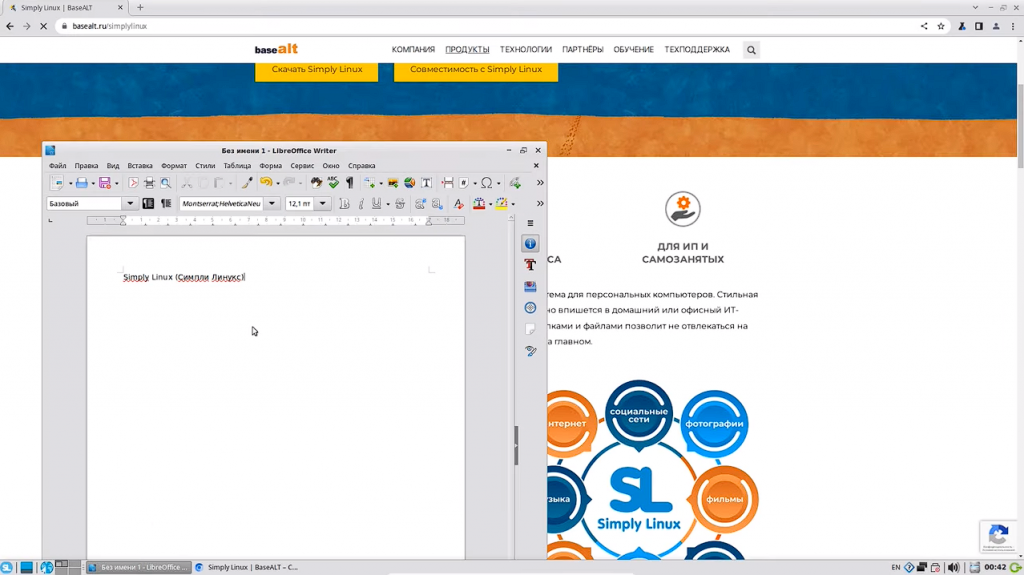
Task: Open the New document dropdown arrow
Action: pyautogui.click(x=71, y=184)
